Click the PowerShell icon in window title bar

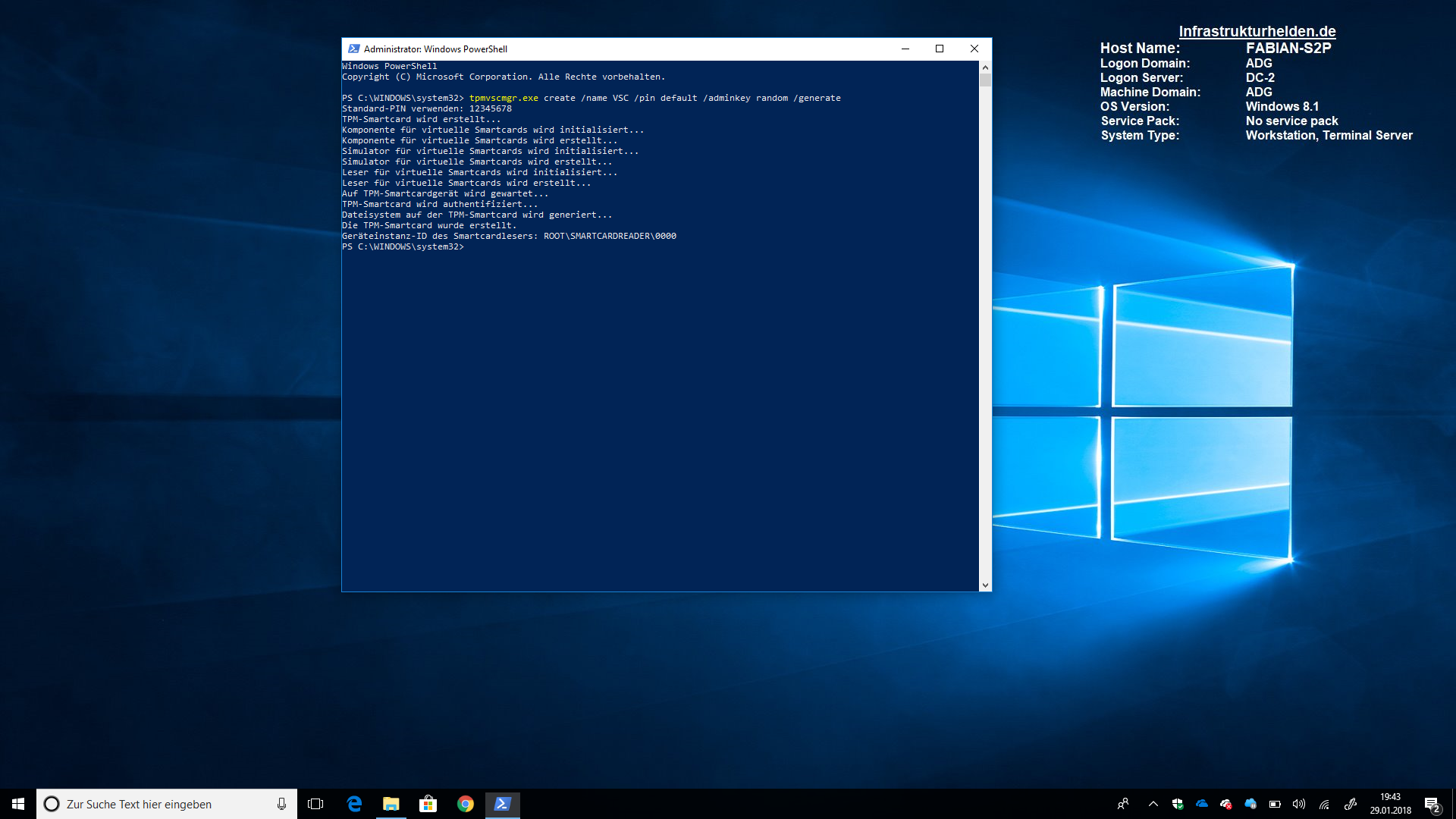[x=353, y=49]
